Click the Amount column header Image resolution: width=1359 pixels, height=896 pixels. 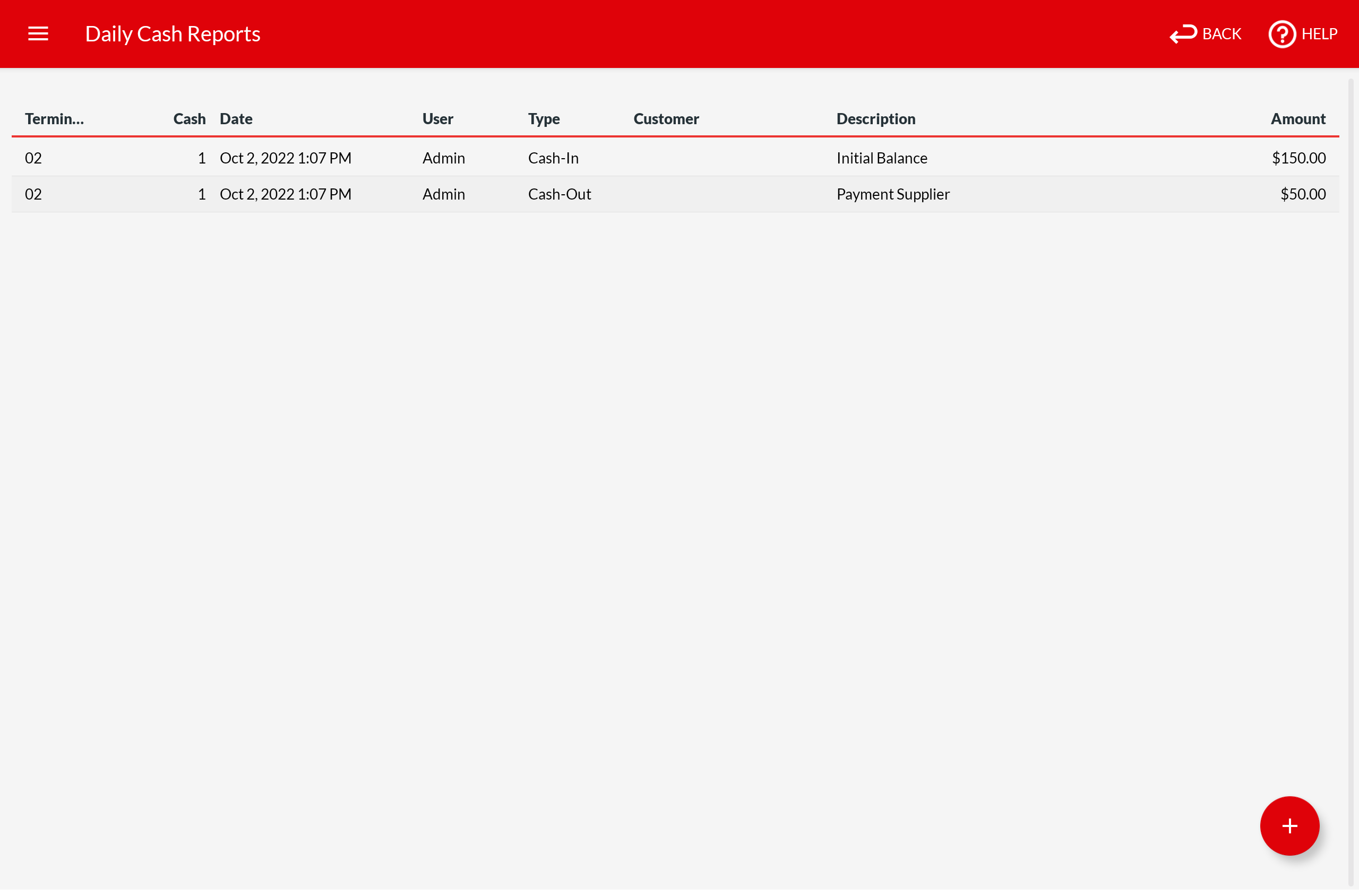click(x=1297, y=119)
